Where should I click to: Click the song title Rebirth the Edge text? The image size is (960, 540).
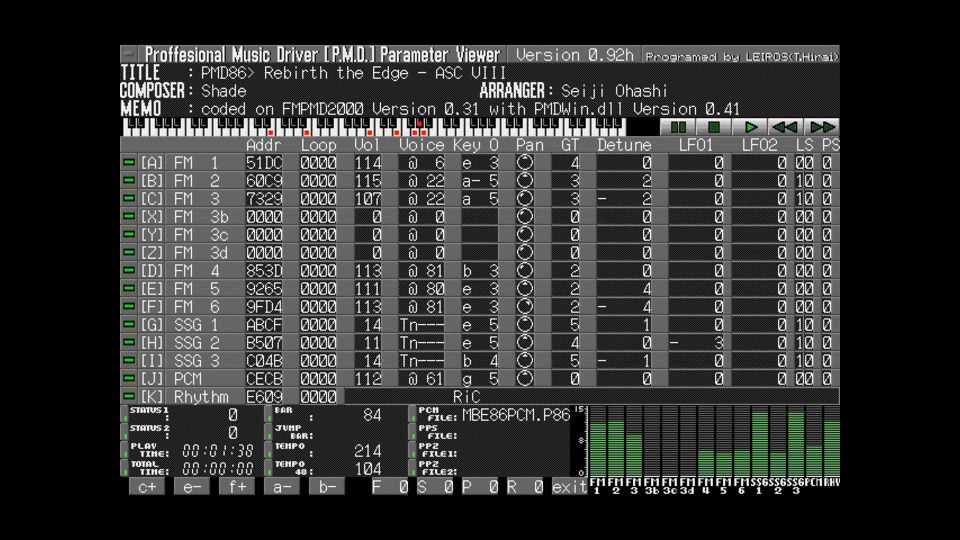(336, 73)
